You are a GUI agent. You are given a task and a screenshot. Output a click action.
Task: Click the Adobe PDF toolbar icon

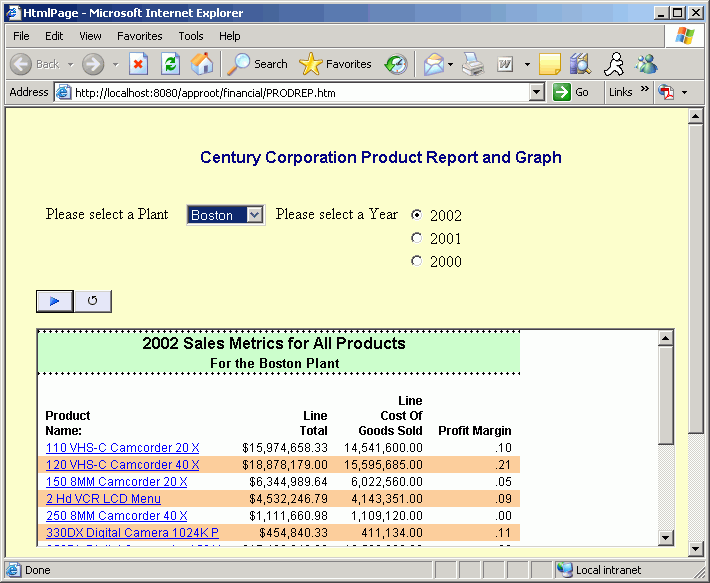[x=666, y=92]
